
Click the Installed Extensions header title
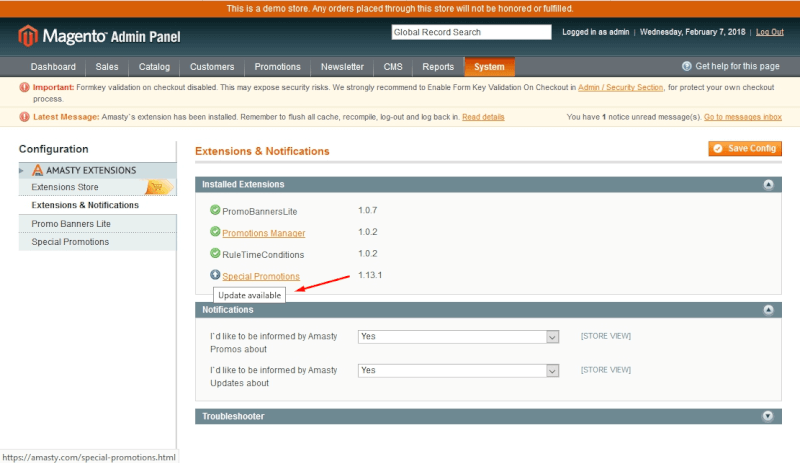click(x=243, y=184)
